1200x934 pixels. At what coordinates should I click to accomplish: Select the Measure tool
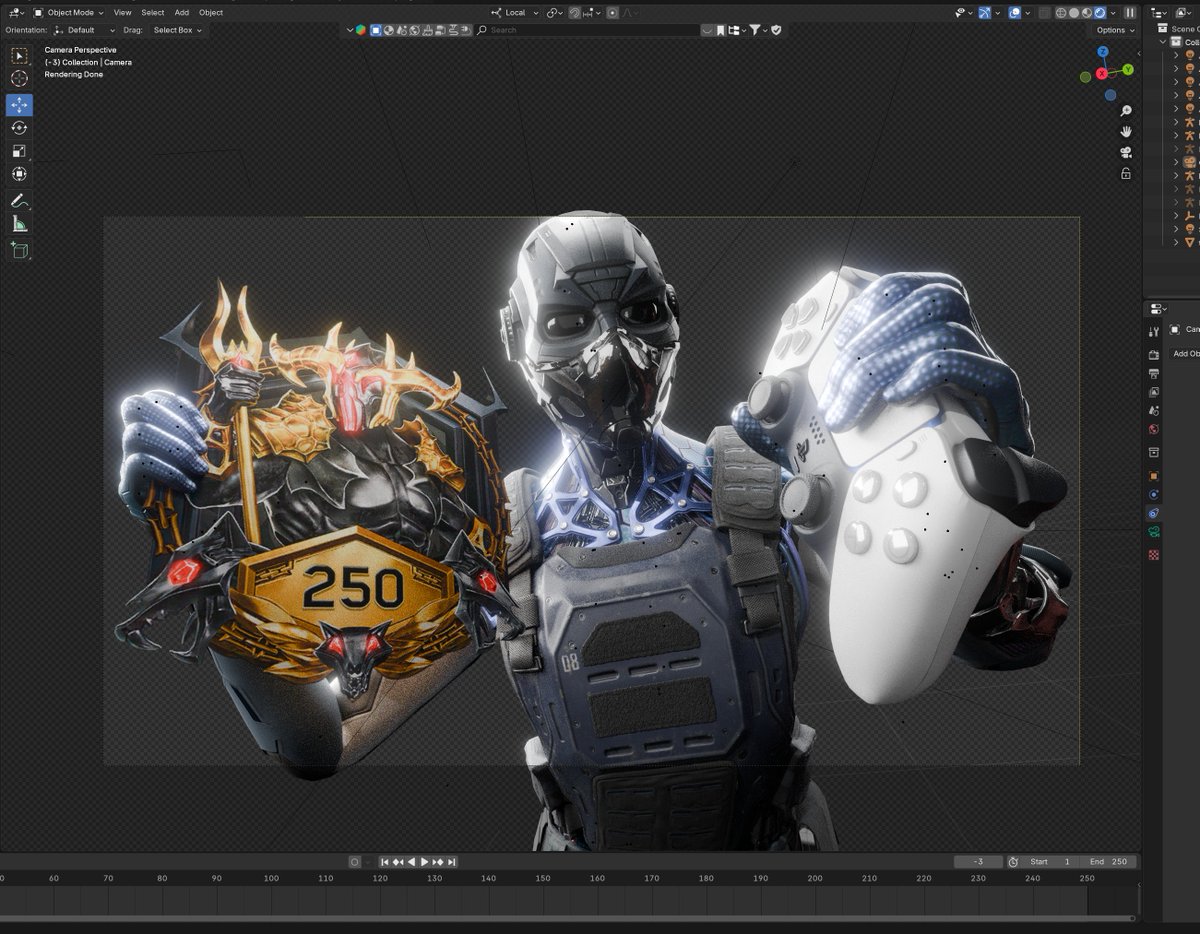19,224
